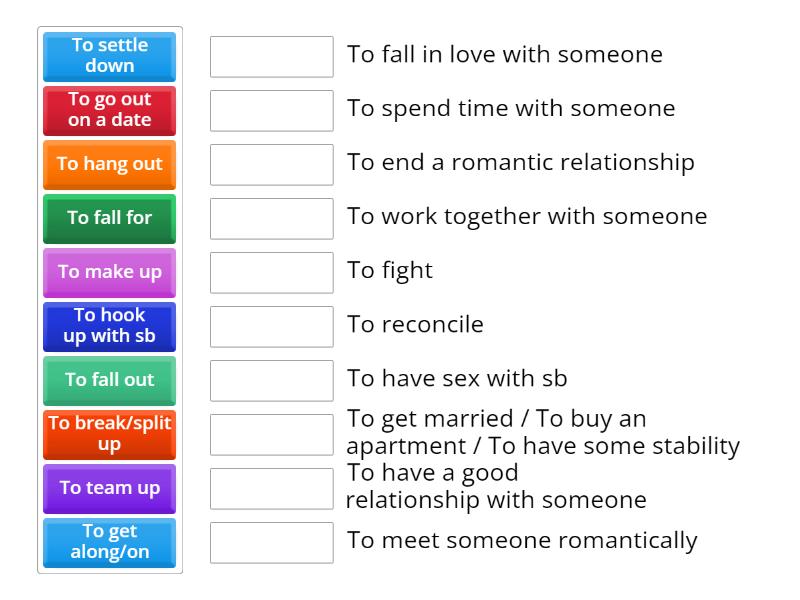Screen dimensions: 800x600
Task: Click the definition 'To work together with someone'
Action: (525, 216)
